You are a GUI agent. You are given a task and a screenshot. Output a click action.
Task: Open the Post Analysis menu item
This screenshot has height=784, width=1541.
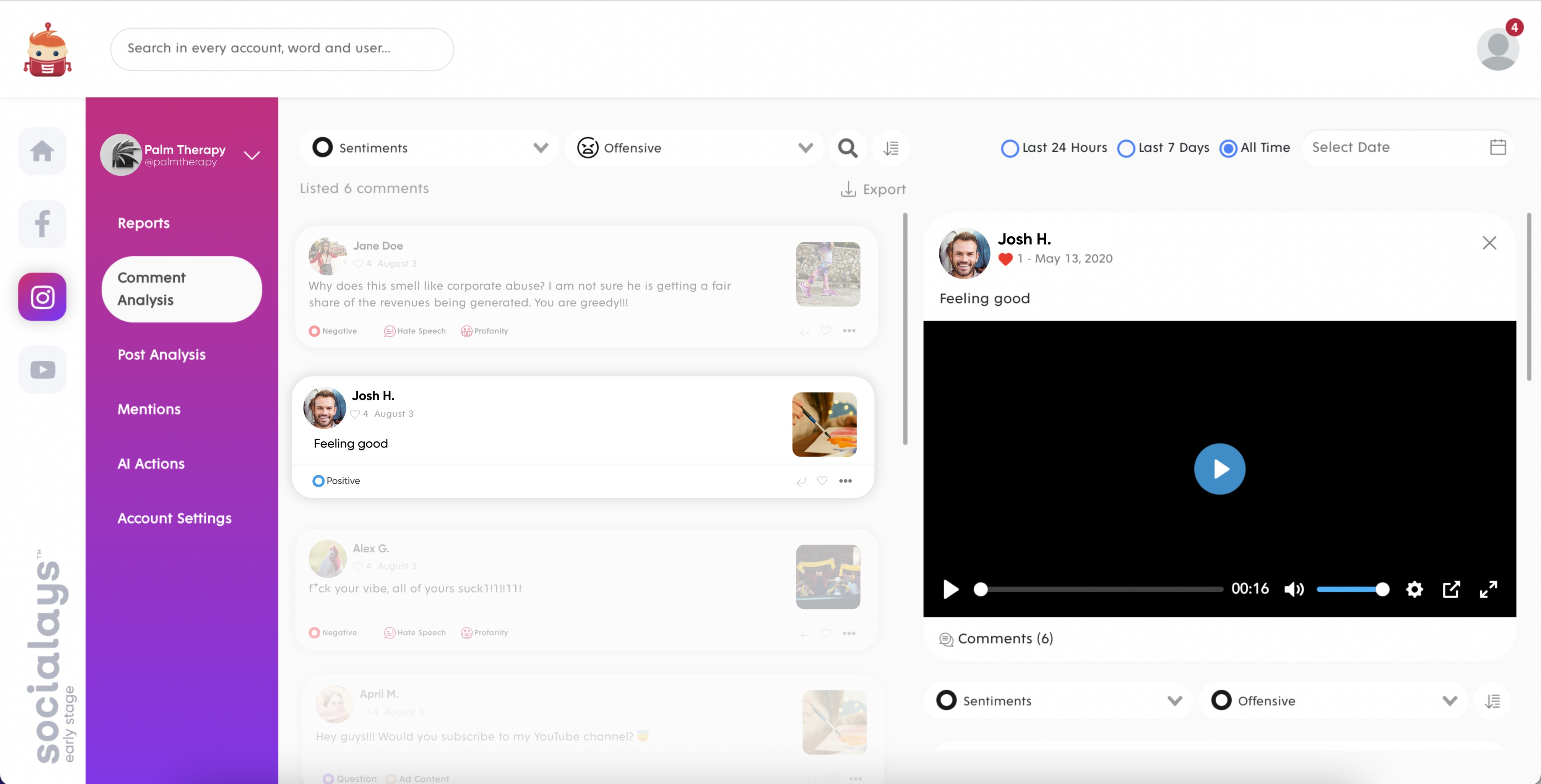click(162, 355)
